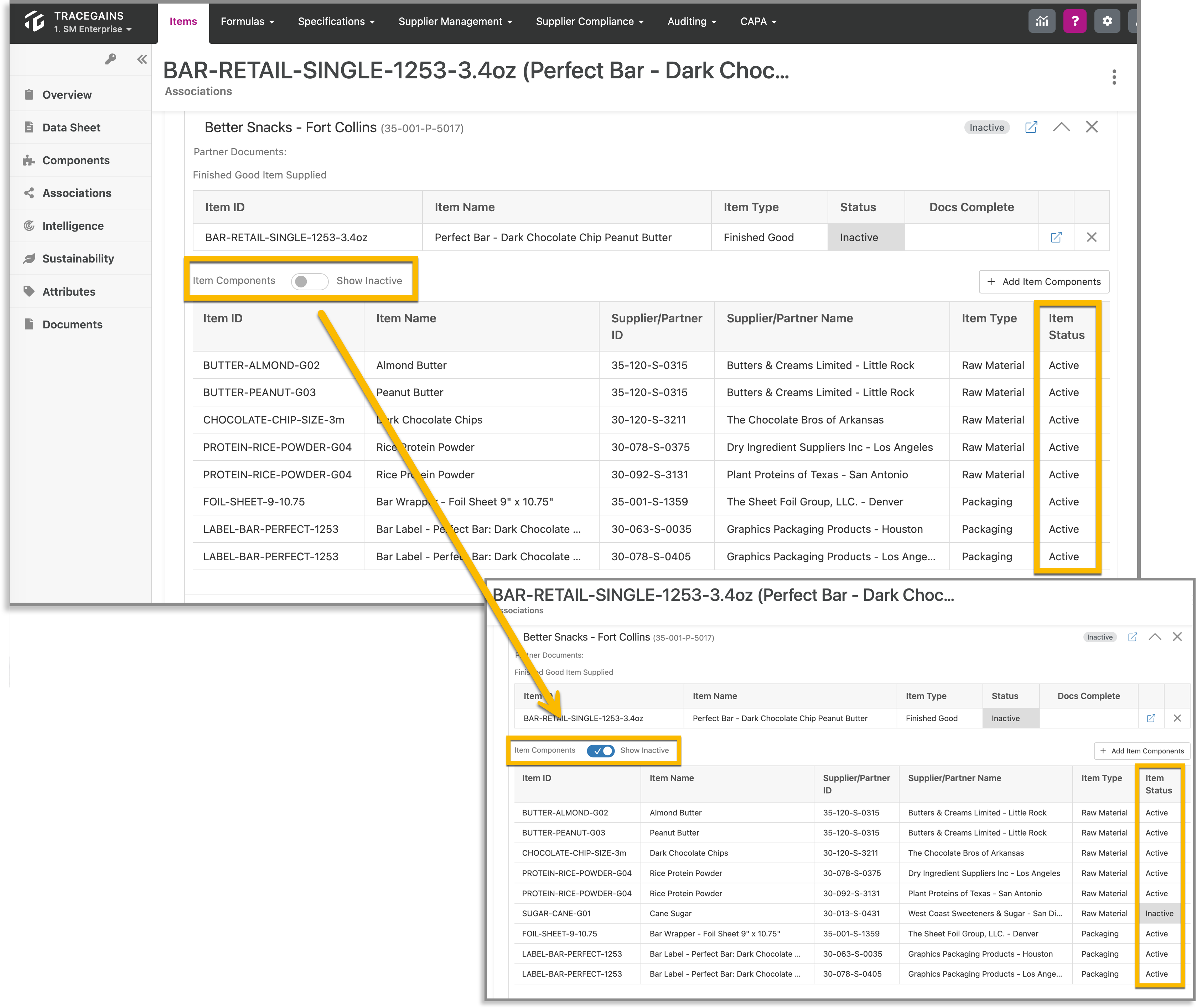This screenshot has height=1008, width=1202.
Task: Open the Formulas dropdown menu
Action: coord(247,21)
